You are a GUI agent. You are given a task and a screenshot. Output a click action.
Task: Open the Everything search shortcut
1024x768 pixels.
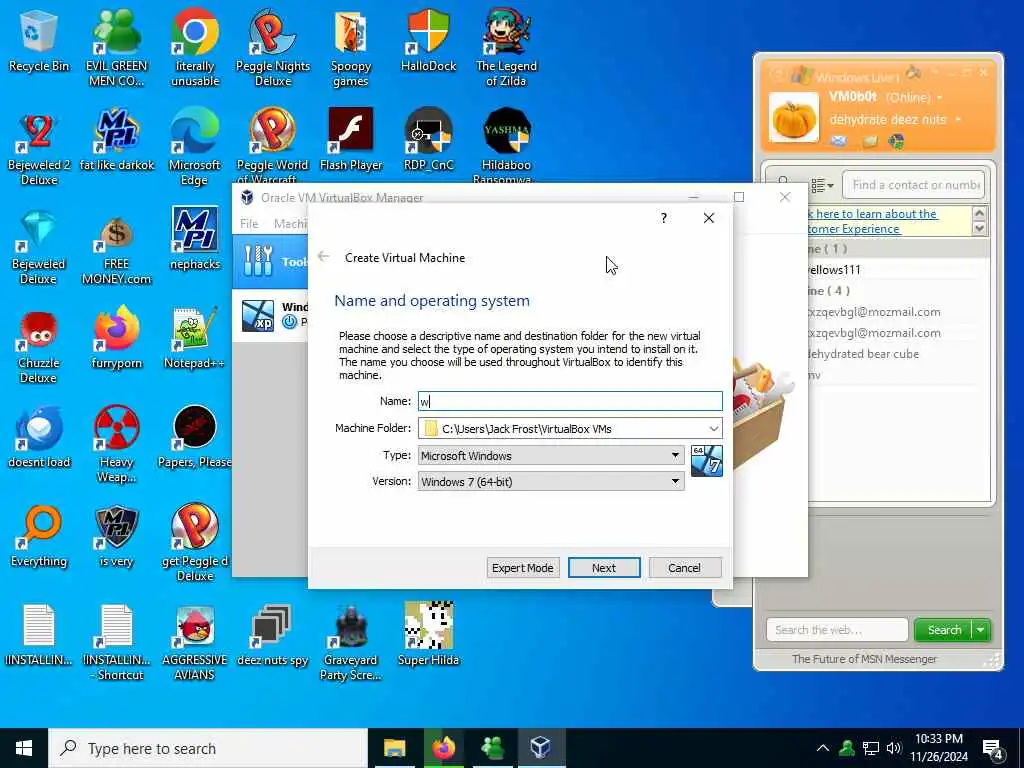click(x=39, y=536)
